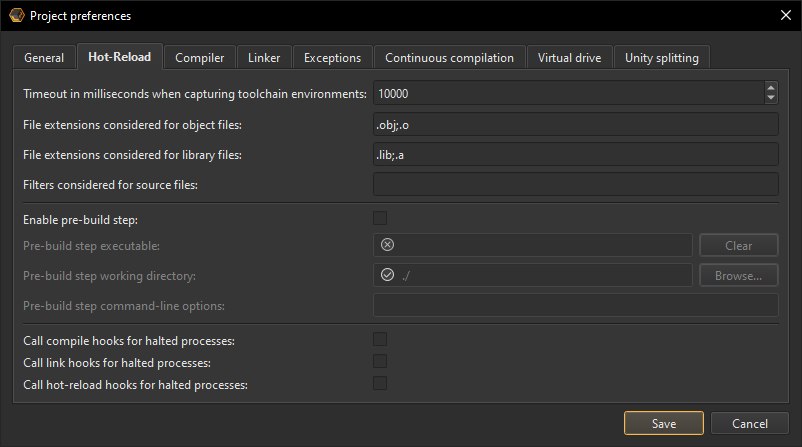The width and height of the screenshot is (802, 447).
Task: Enable the pre-build step checkbox
Action: pos(380,218)
